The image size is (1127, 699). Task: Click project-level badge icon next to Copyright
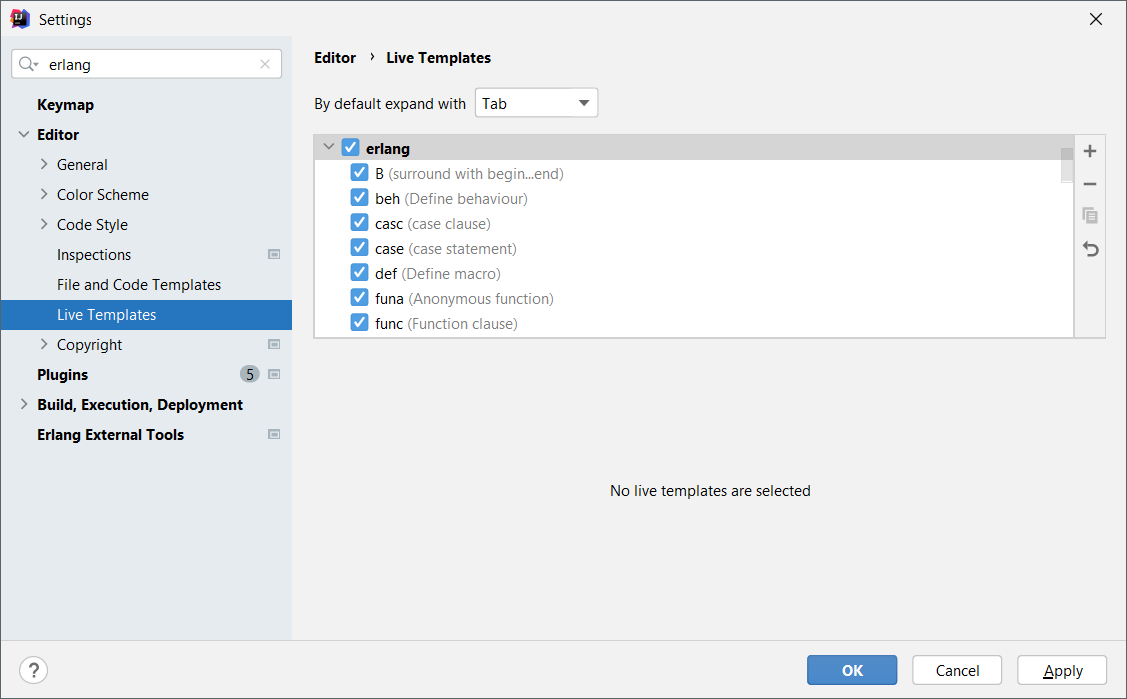274,344
